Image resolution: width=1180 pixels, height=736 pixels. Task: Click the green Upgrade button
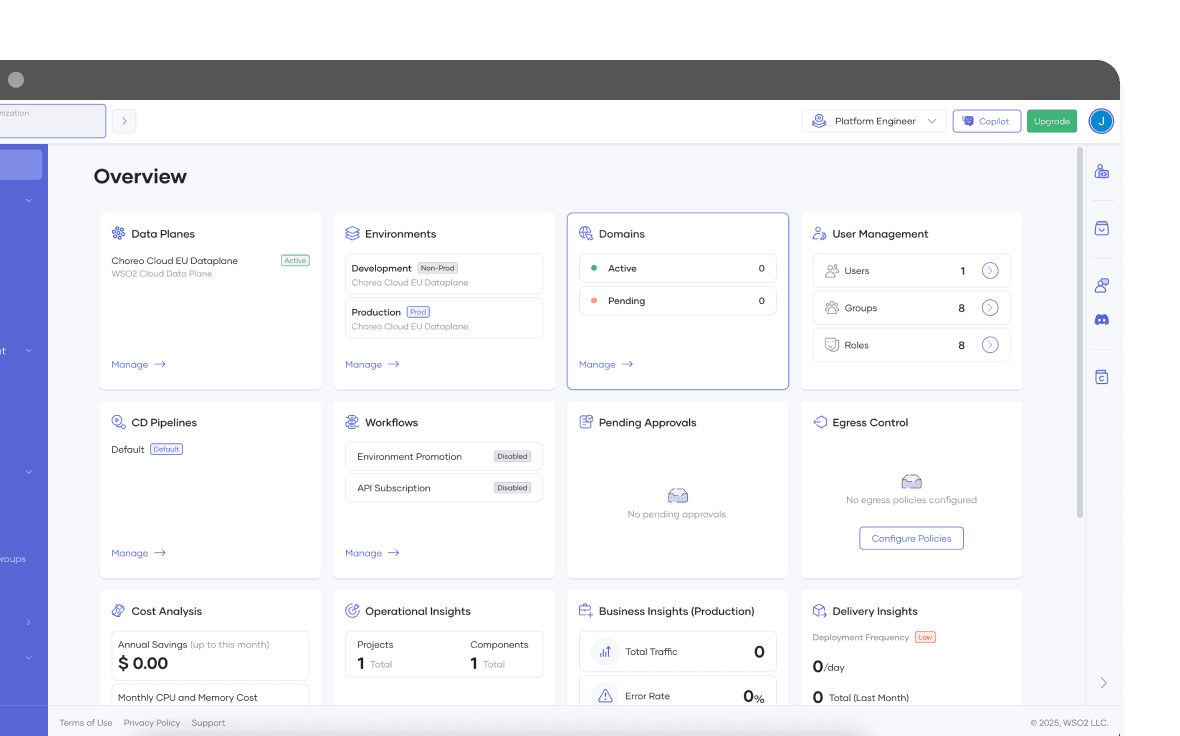coord(1051,121)
